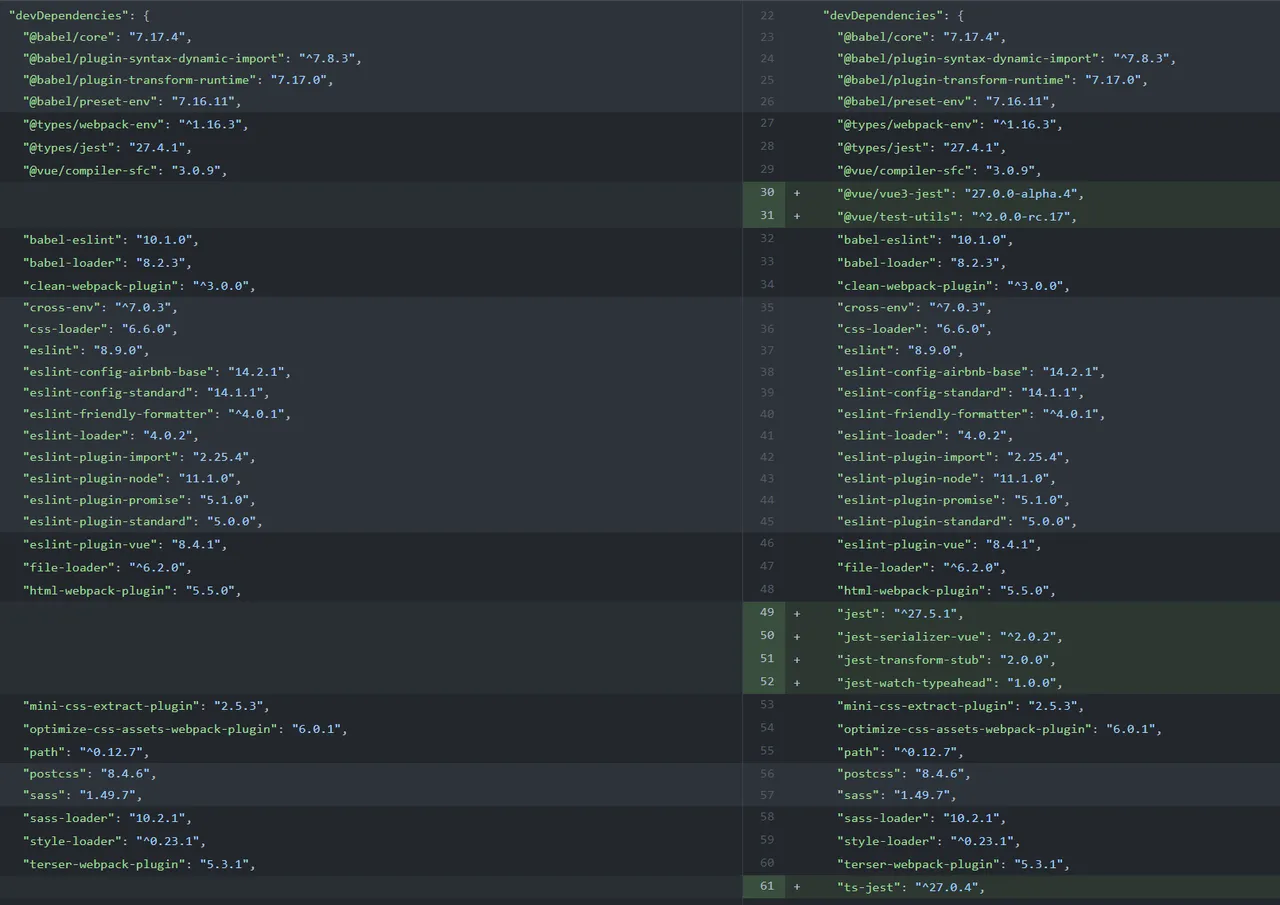Click line number 44 in the gutter
Image resolution: width=1280 pixels, height=905 pixels.
[x=767, y=499]
